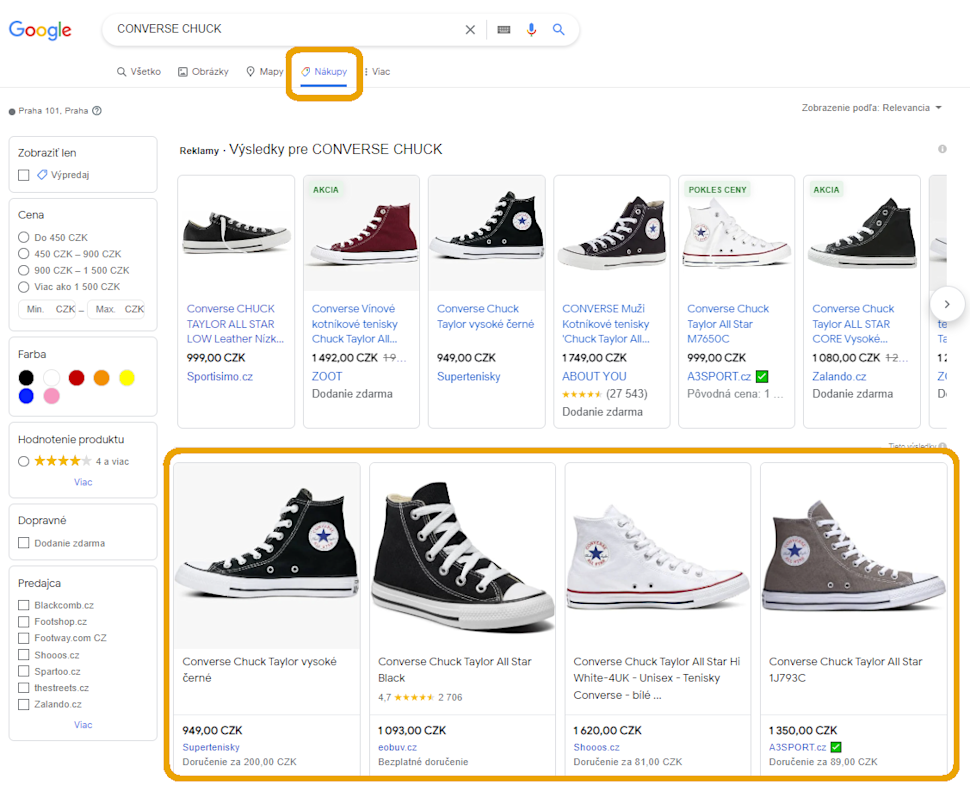
Task: Open Zalando.cz seller link in ads
Action: tap(839, 376)
